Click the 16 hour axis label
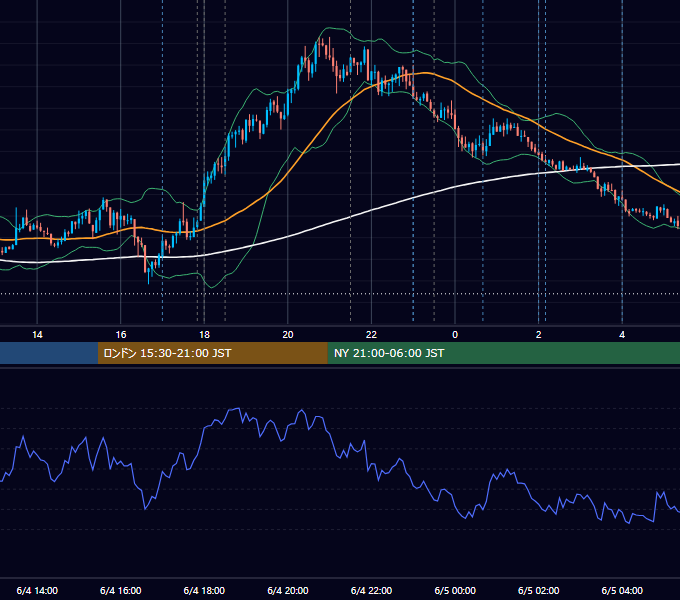Screen dimensions: 680x600 tap(121, 335)
